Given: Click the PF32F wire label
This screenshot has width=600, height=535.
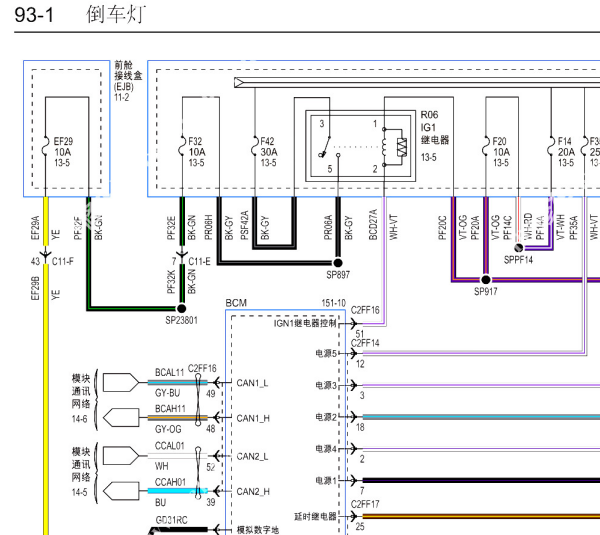Looking at the screenshot, I should [78, 228].
